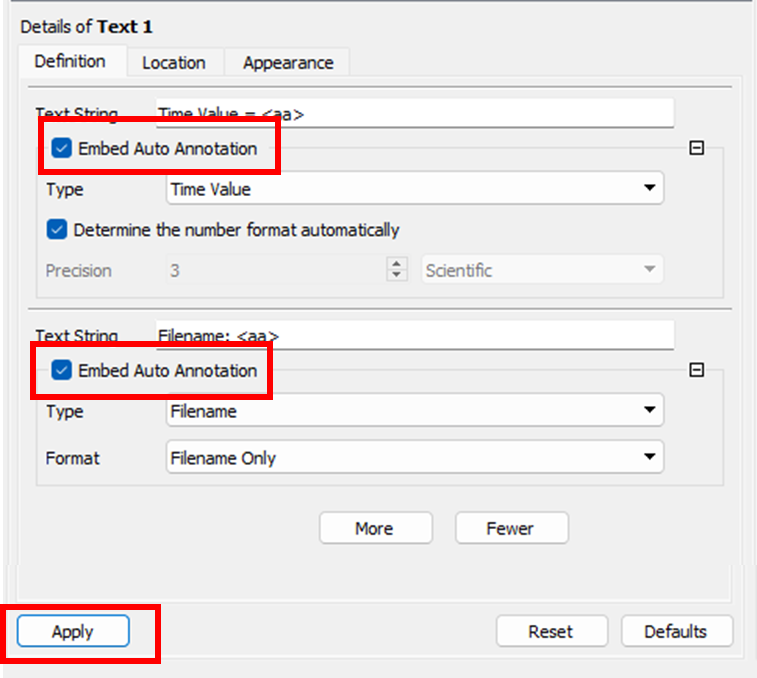Switch to the Location tab

(174, 63)
